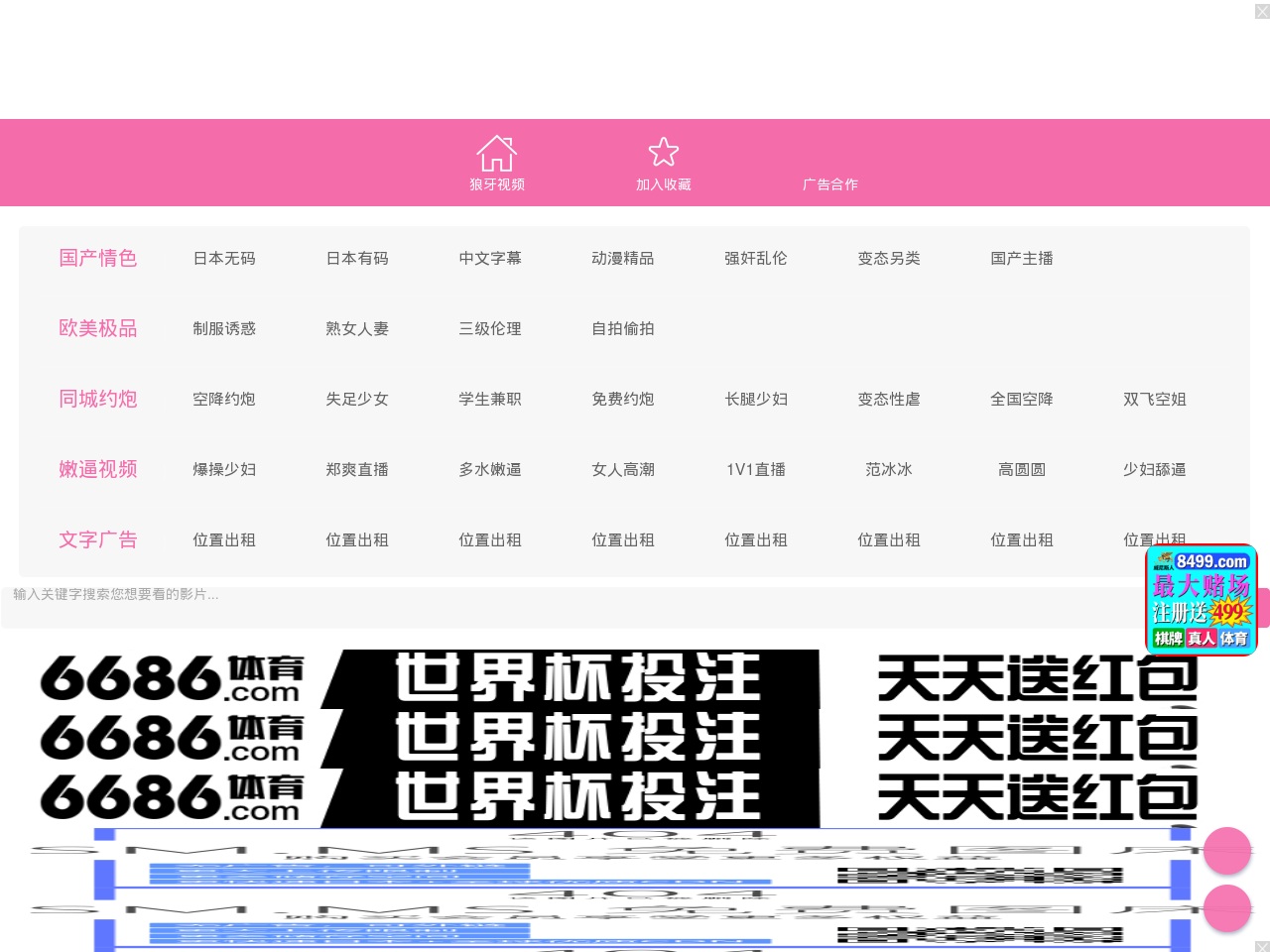Viewport: 1270px width, 952px height.
Task: Click the 加入收藏 text label
Action: 664,184
